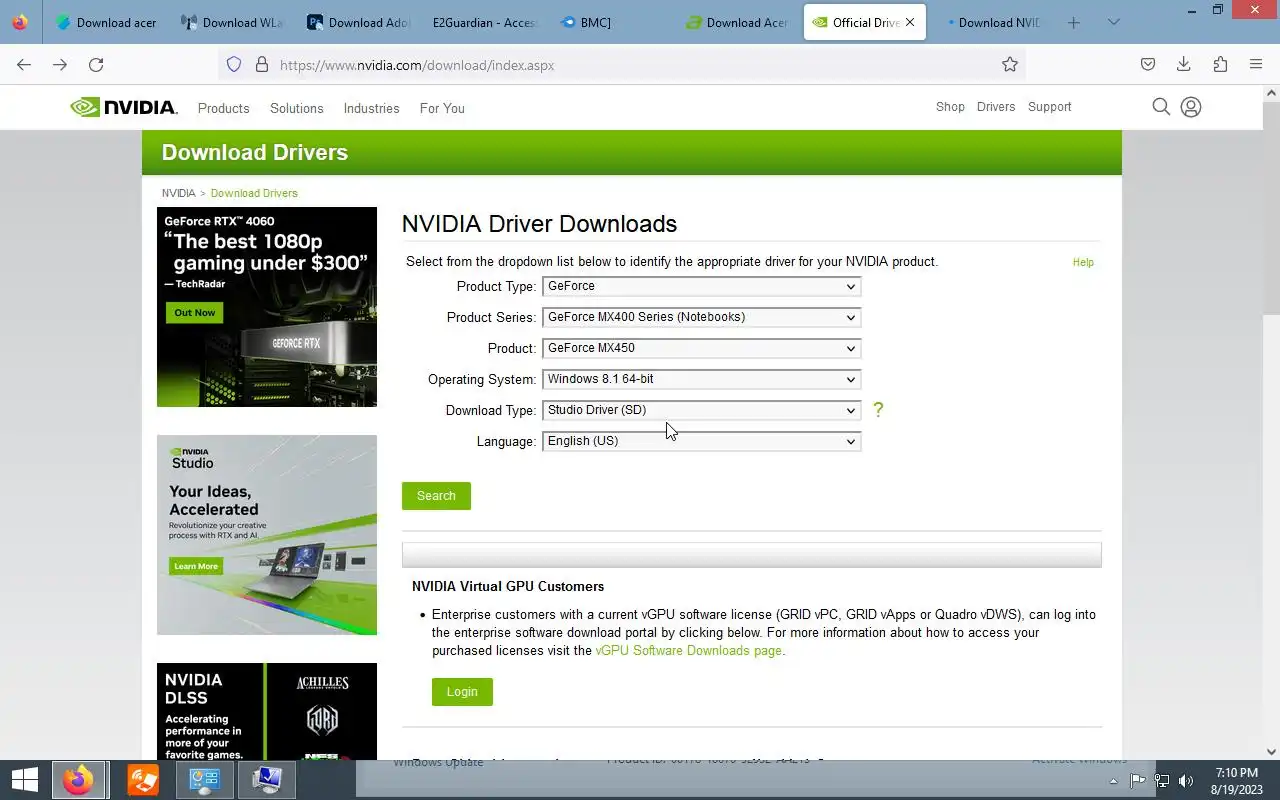
Task: Click Out Now on the RTX 4060 ad
Action: coord(195,313)
